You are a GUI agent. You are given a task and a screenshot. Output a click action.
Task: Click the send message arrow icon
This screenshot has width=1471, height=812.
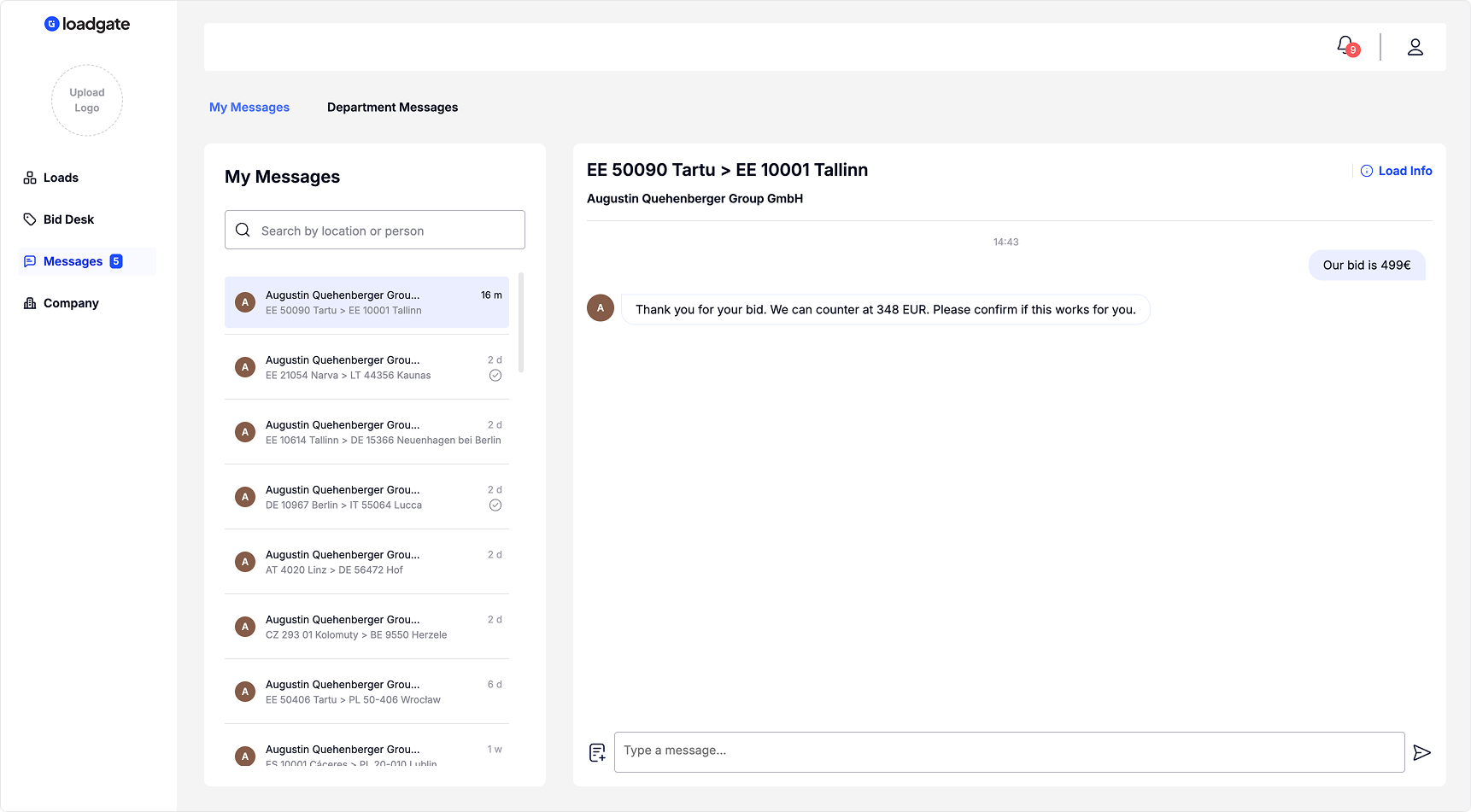pyautogui.click(x=1421, y=752)
